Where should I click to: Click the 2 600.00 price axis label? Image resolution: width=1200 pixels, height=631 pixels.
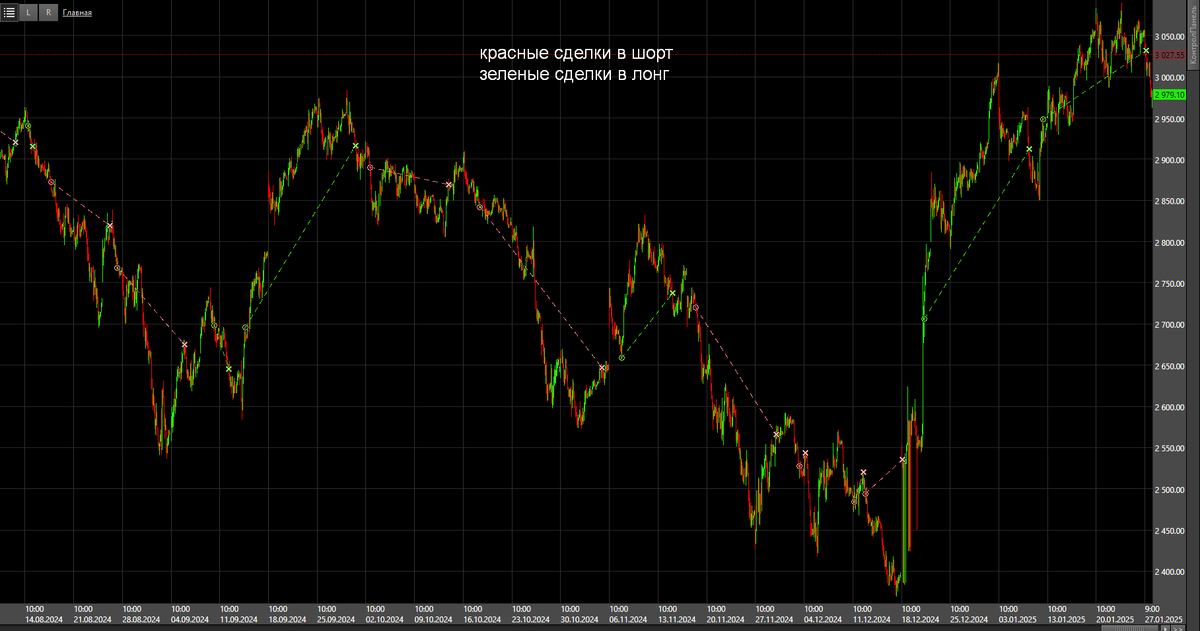[1169, 407]
